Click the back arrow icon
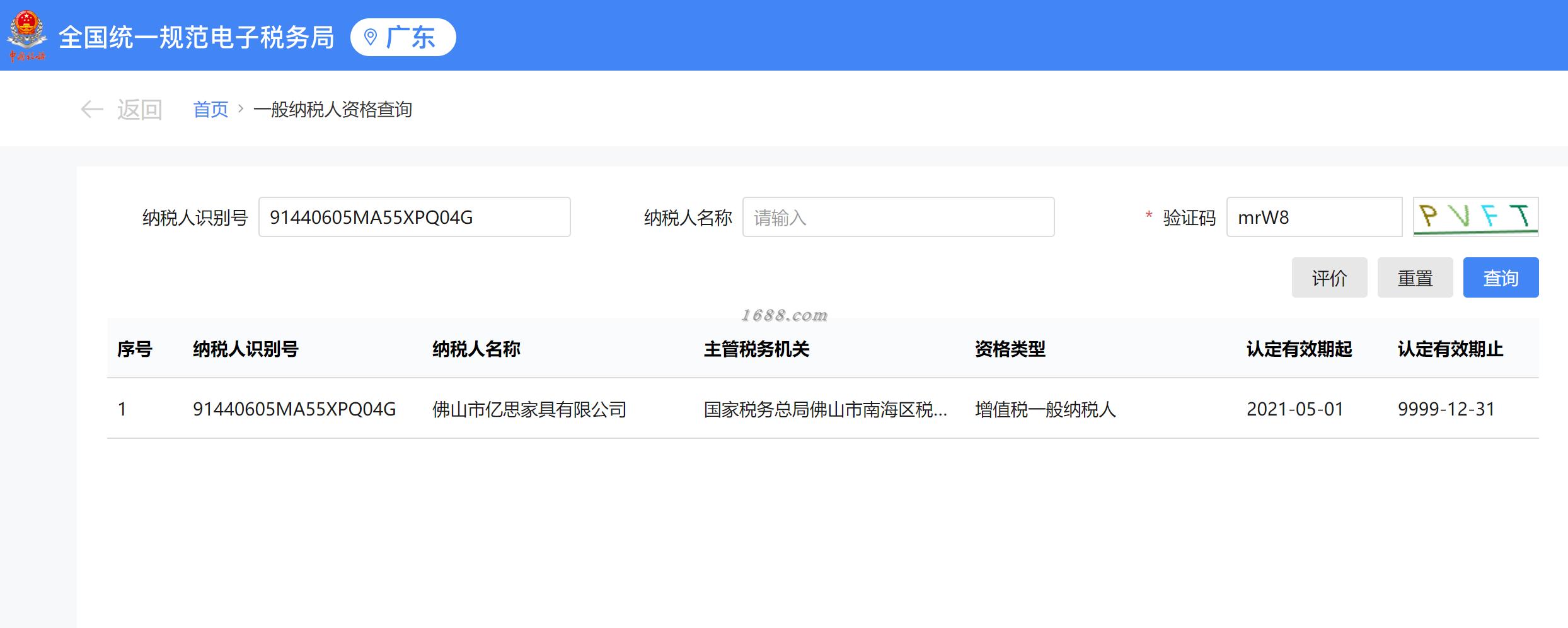 coord(92,109)
